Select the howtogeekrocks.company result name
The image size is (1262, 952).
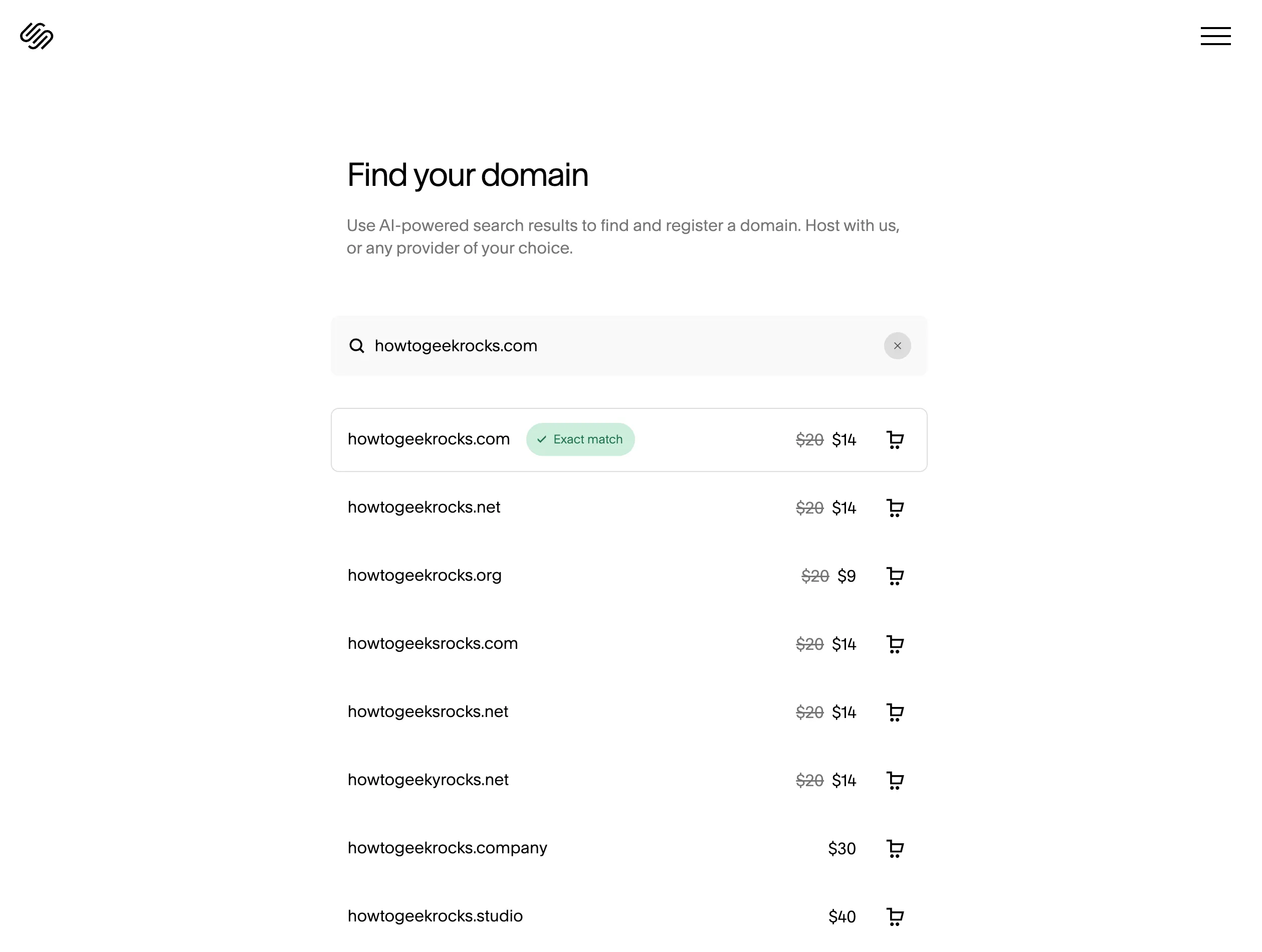pyautogui.click(x=447, y=848)
